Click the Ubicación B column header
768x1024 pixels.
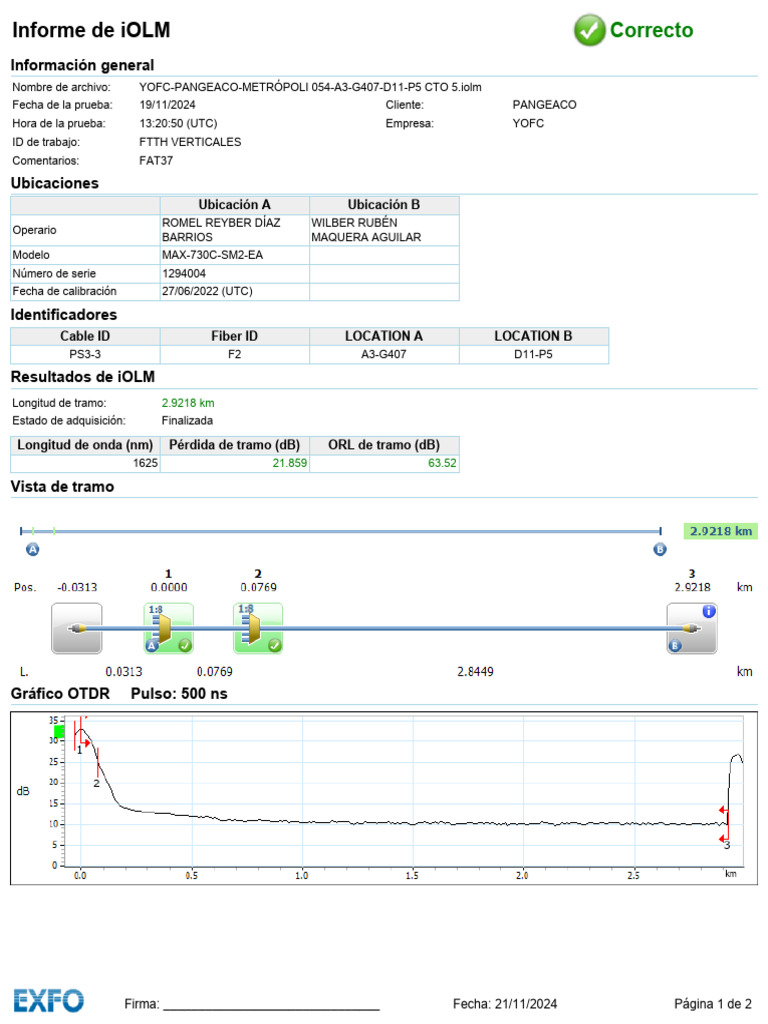click(384, 204)
